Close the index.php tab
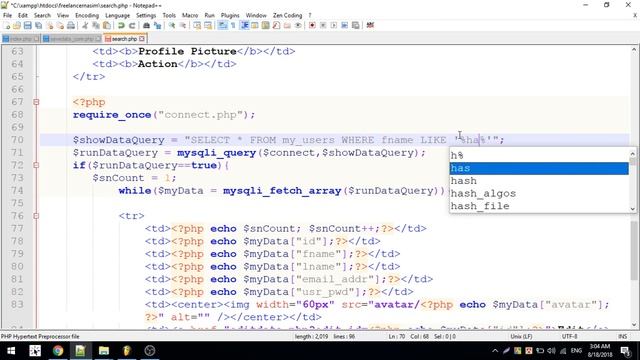The width and height of the screenshot is (640, 360). click(36, 39)
